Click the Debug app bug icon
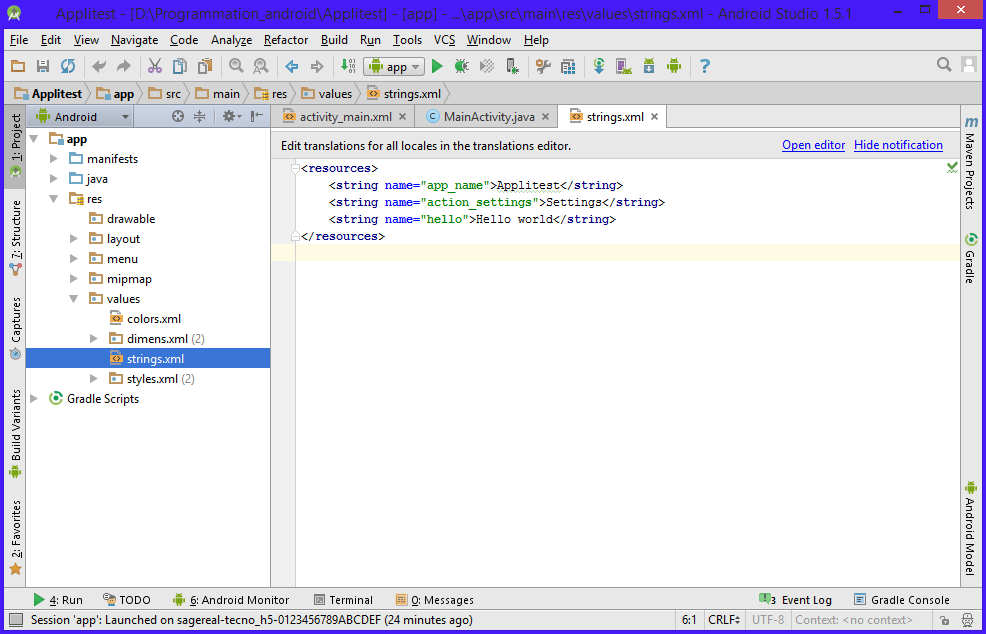This screenshot has width=986, height=634. 462,66
